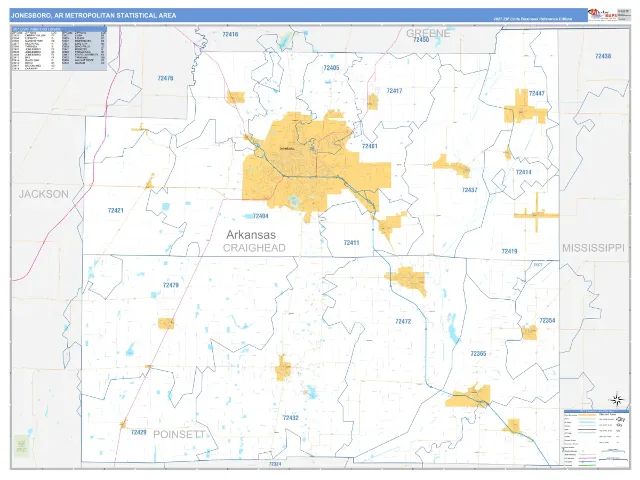Screen dimensions: 640x480
Task: Select ZIP code label 72447
Action: point(536,93)
